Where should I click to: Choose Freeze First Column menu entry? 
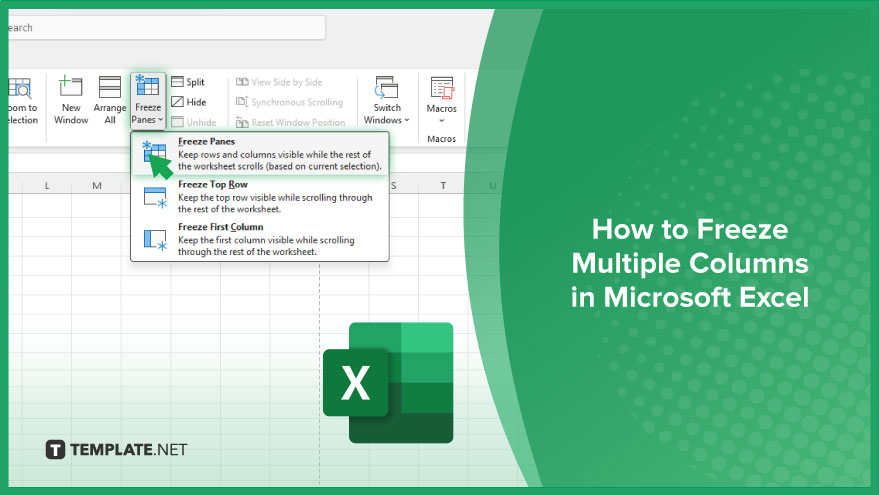tap(260, 239)
